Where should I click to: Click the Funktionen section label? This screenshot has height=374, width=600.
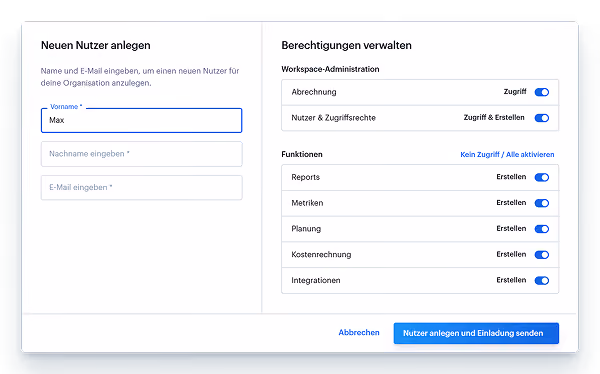click(x=302, y=154)
